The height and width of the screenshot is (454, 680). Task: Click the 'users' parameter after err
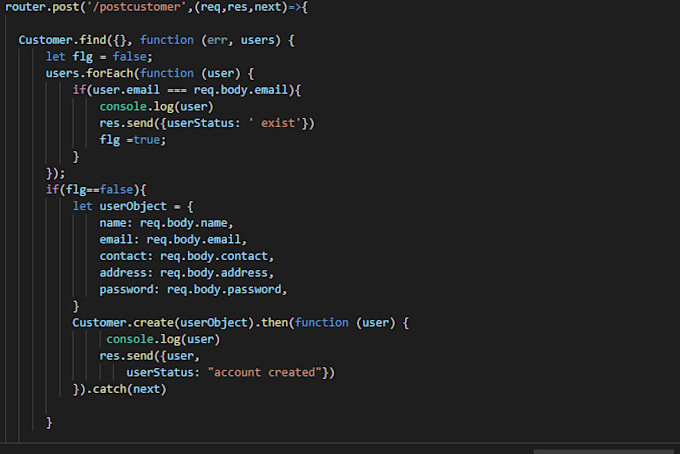point(258,40)
